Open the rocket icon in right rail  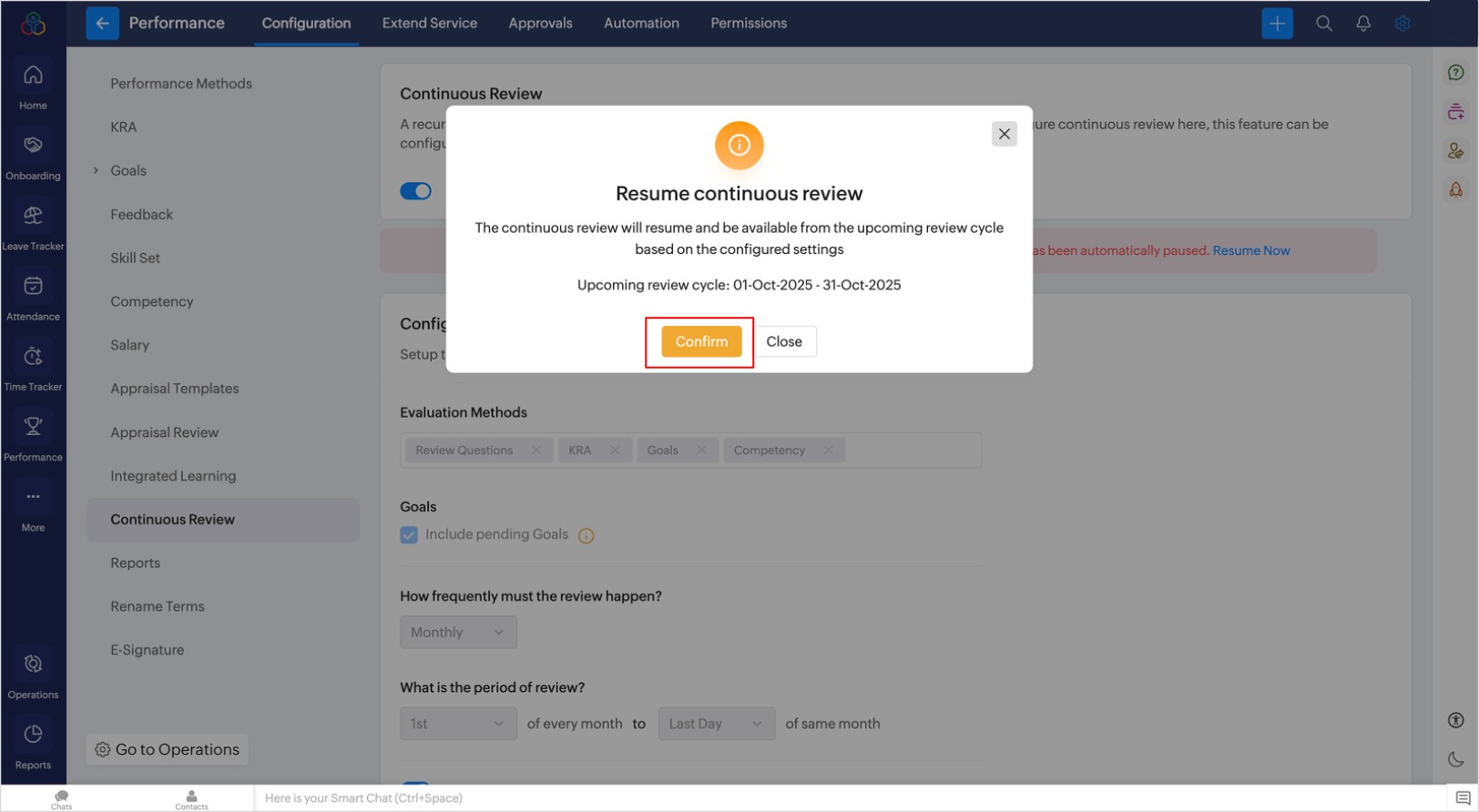[x=1456, y=189]
